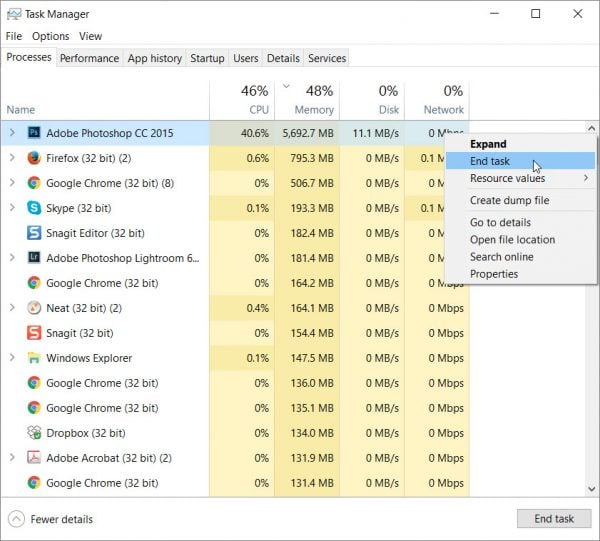This screenshot has height=541, width=600.
Task: Select the Dropbox (32 bit) row name
Action: pos(86,433)
